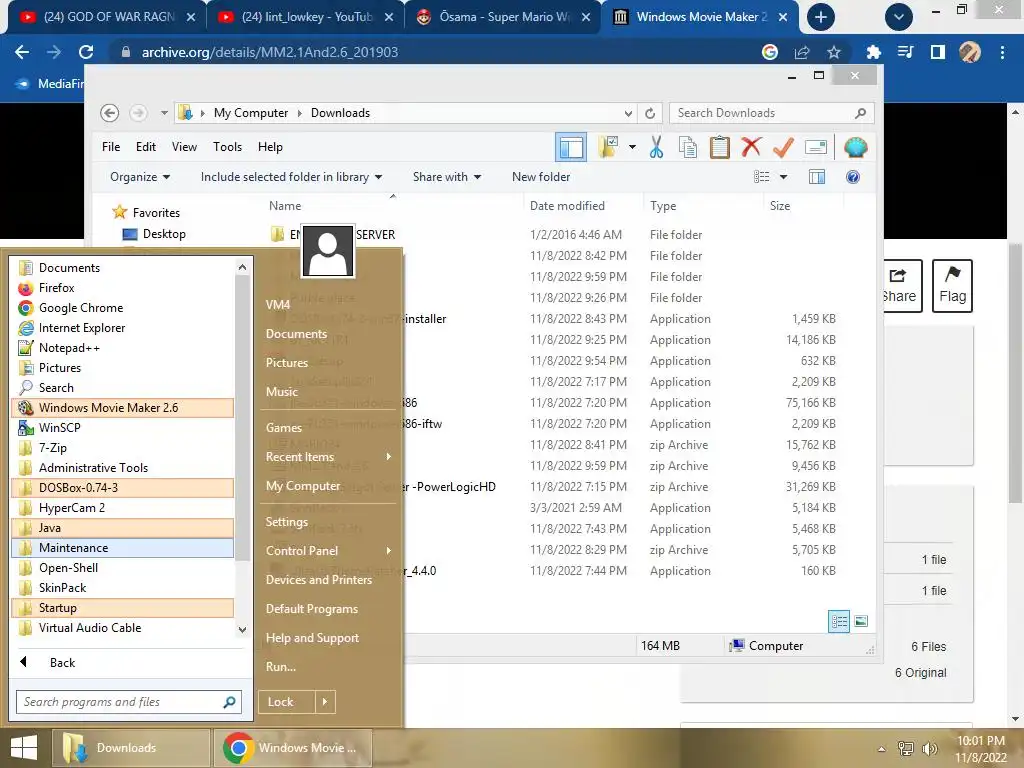1024x768 pixels.
Task: Expand the Share with dropdown
Action: pyautogui.click(x=447, y=177)
